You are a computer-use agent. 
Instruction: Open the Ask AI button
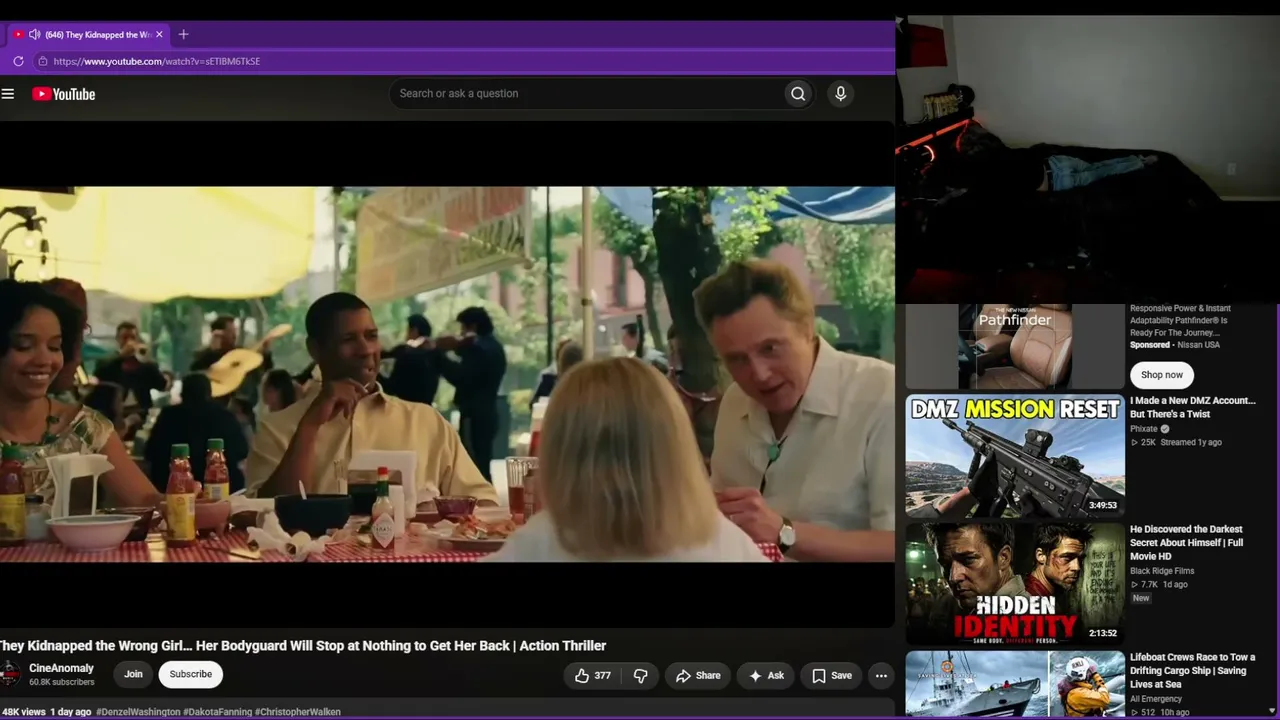(x=766, y=675)
